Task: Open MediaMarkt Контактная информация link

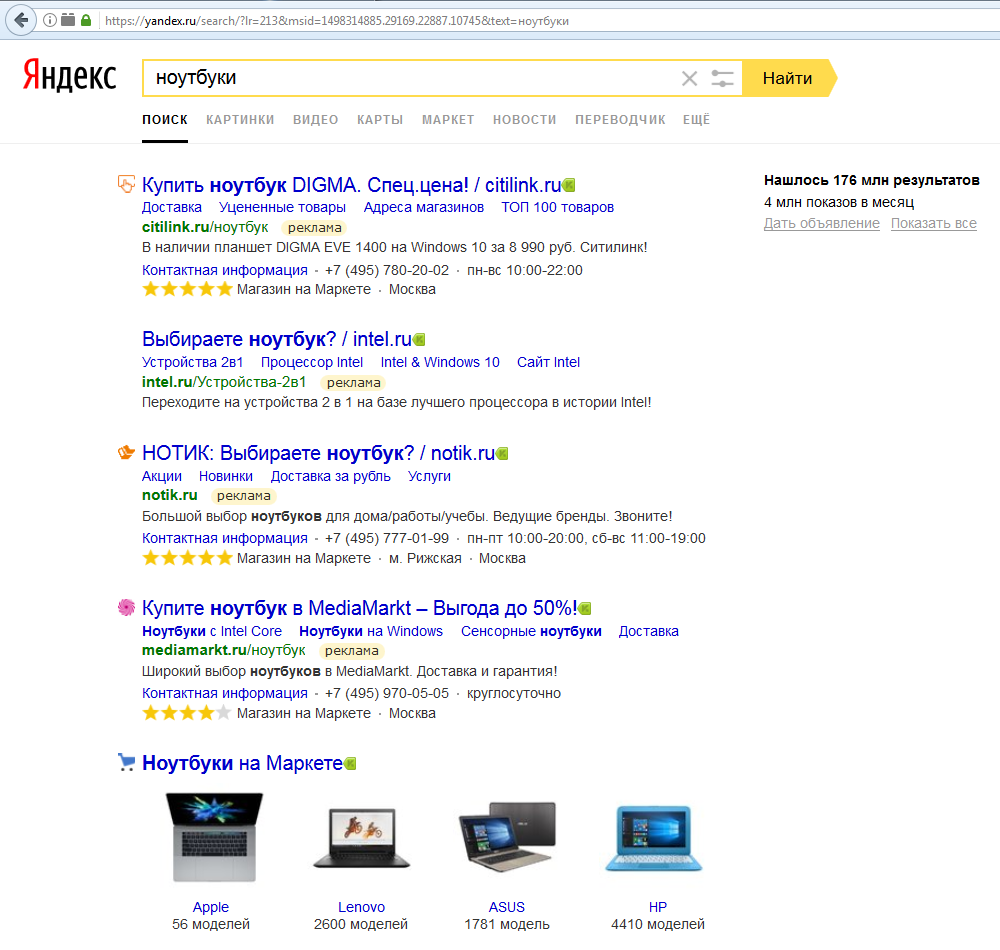Action: pyautogui.click(x=224, y=693)
